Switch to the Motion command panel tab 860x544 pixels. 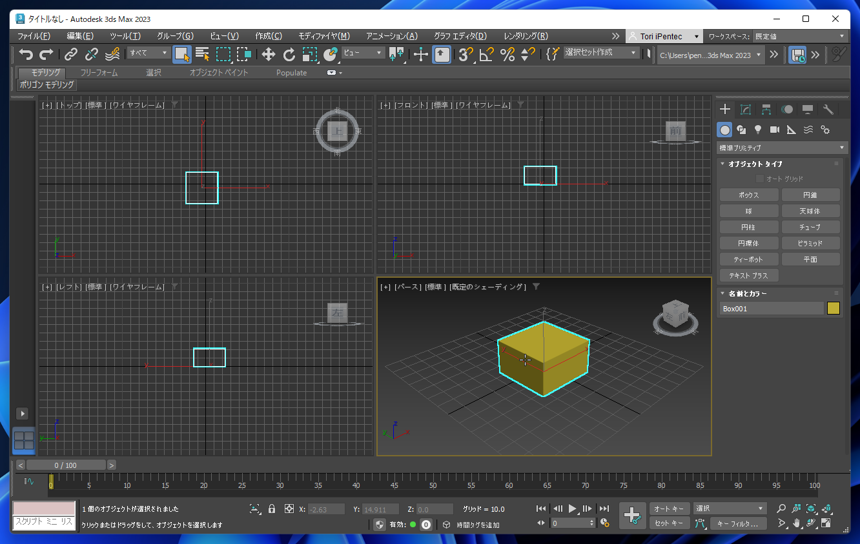point(787,109)
